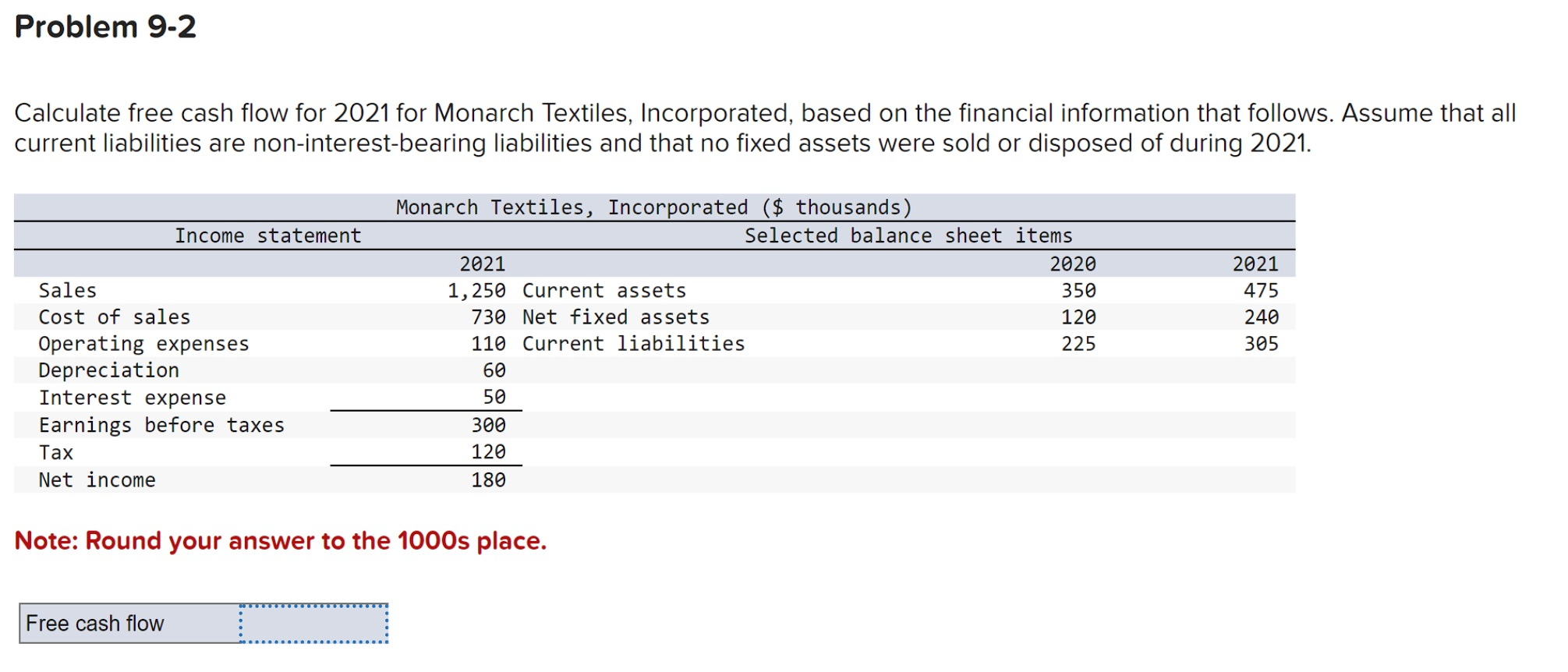
Task: Select the Problem 9-2 heading
Action: [105, 27]
